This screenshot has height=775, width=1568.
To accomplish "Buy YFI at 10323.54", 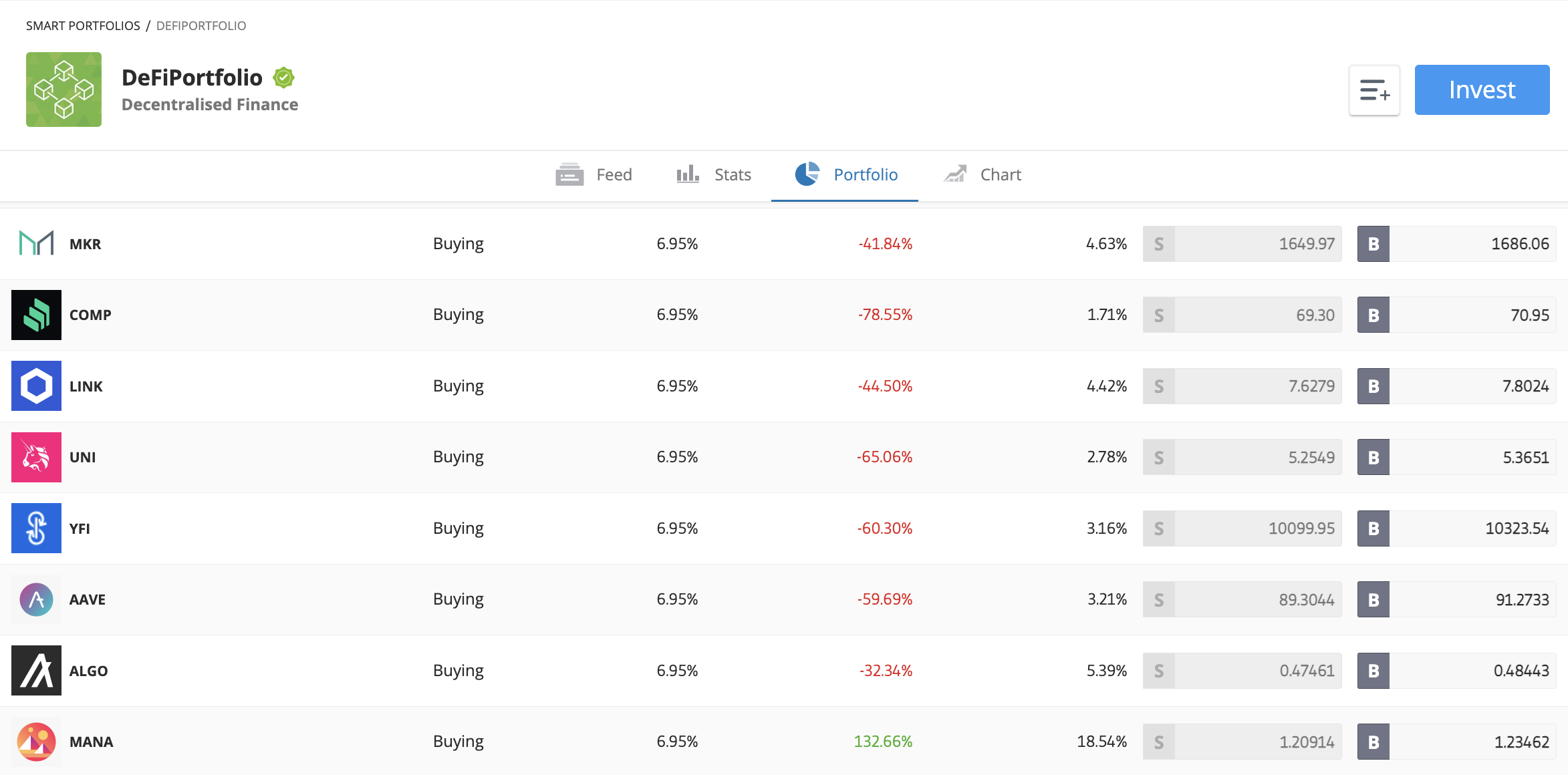I will click(x=1456, y=528).
